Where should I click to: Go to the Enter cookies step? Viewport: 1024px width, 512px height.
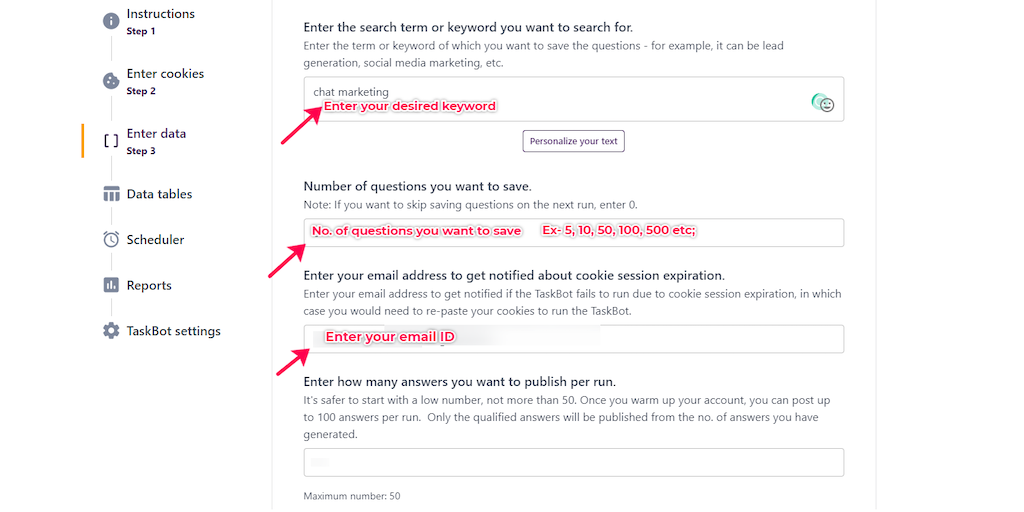165,74
